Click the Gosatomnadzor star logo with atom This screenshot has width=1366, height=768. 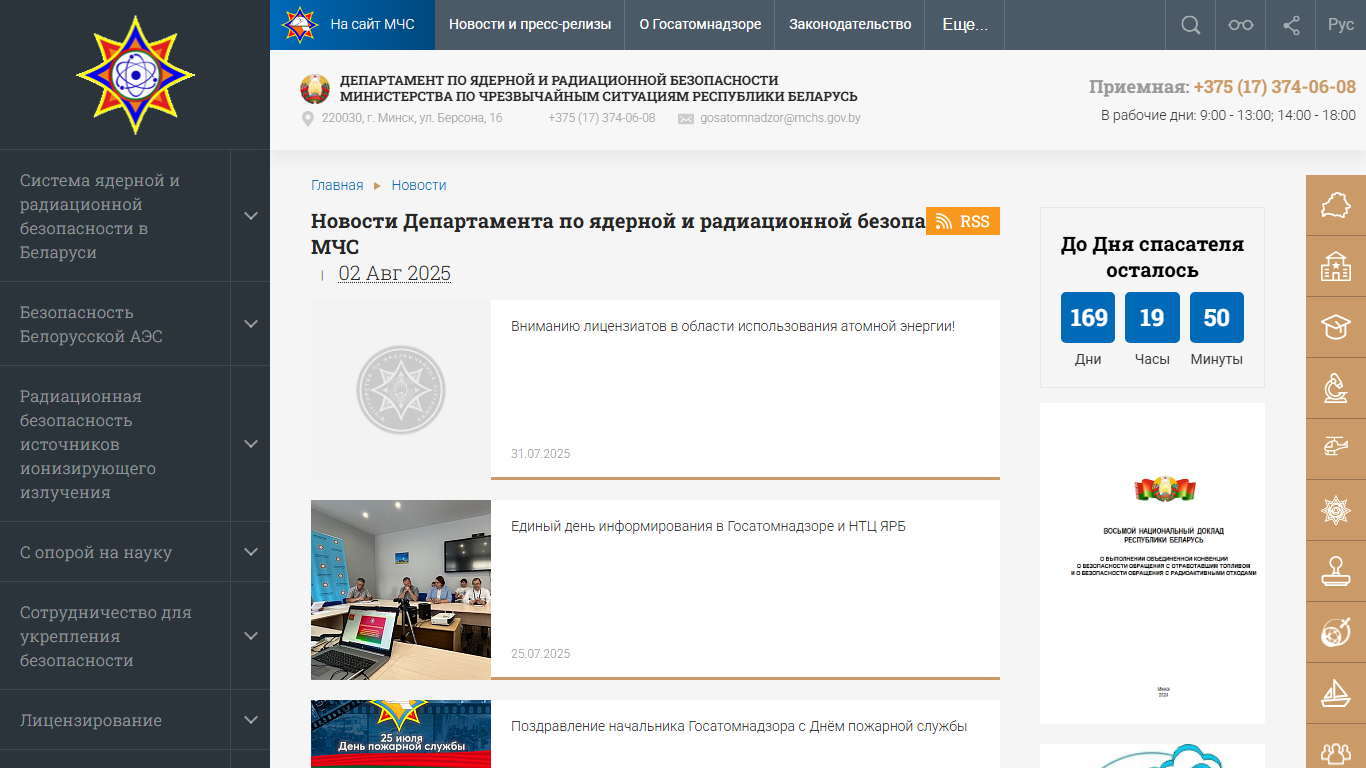click(135, 75)
